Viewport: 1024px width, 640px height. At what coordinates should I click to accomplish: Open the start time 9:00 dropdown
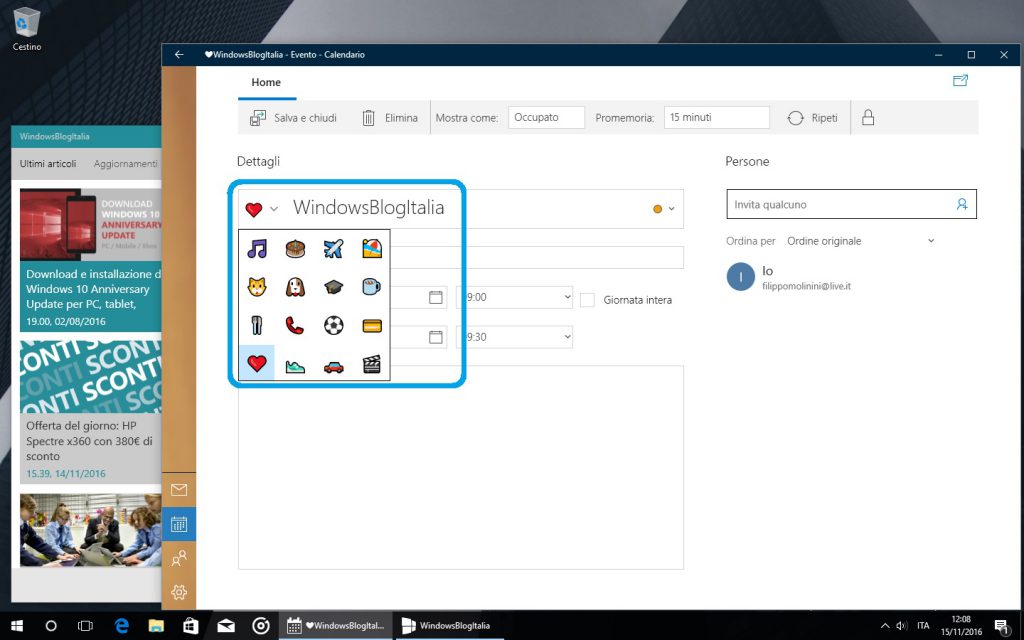point(514,297)
